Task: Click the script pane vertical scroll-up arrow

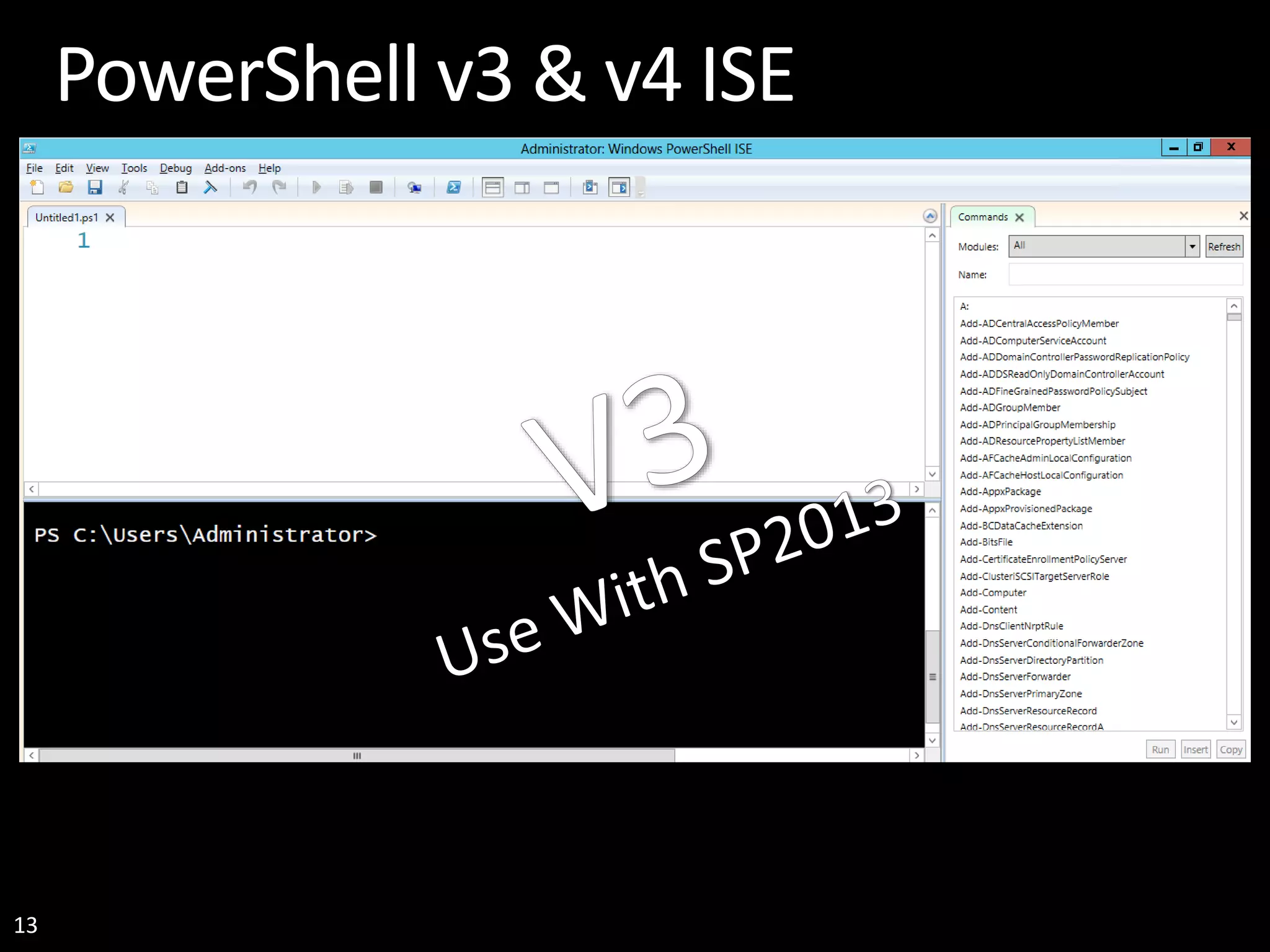Action: (x=932, y=236)
